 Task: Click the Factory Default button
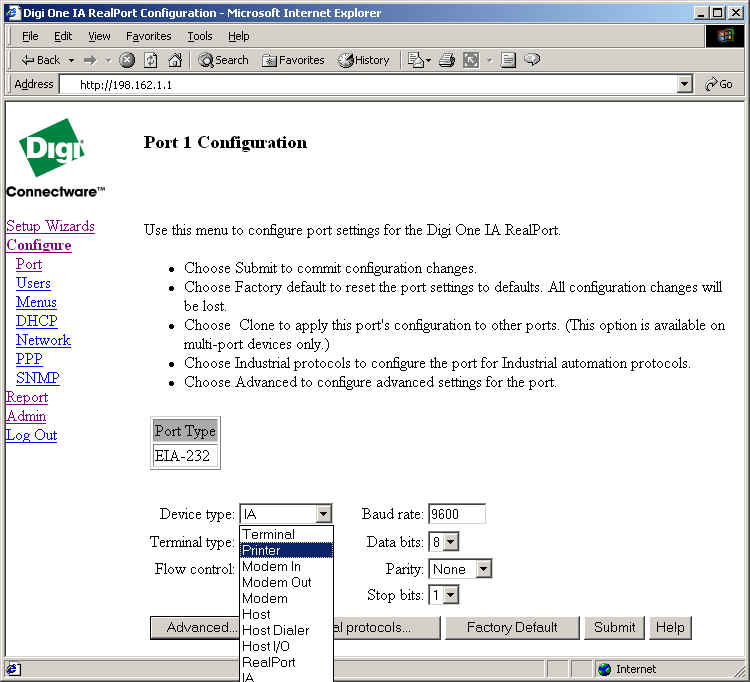click(x=512, y=627)
